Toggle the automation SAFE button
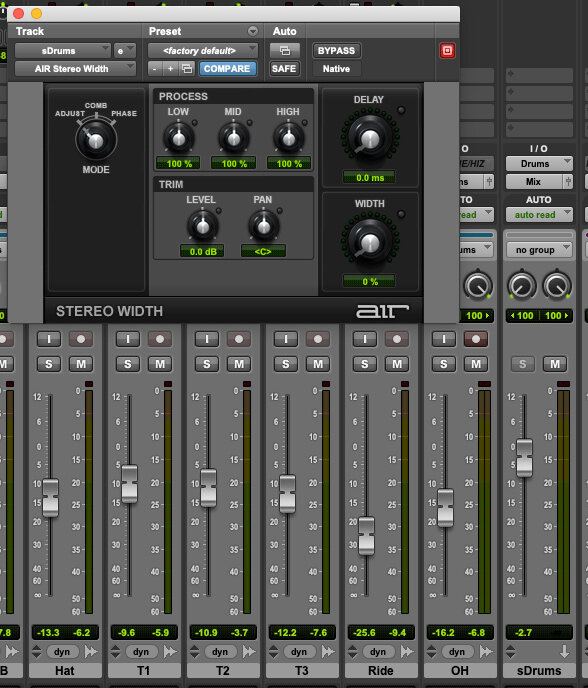The width and height of the screenshot is (588, 688). pyautogui.click(x=284, y=69)
